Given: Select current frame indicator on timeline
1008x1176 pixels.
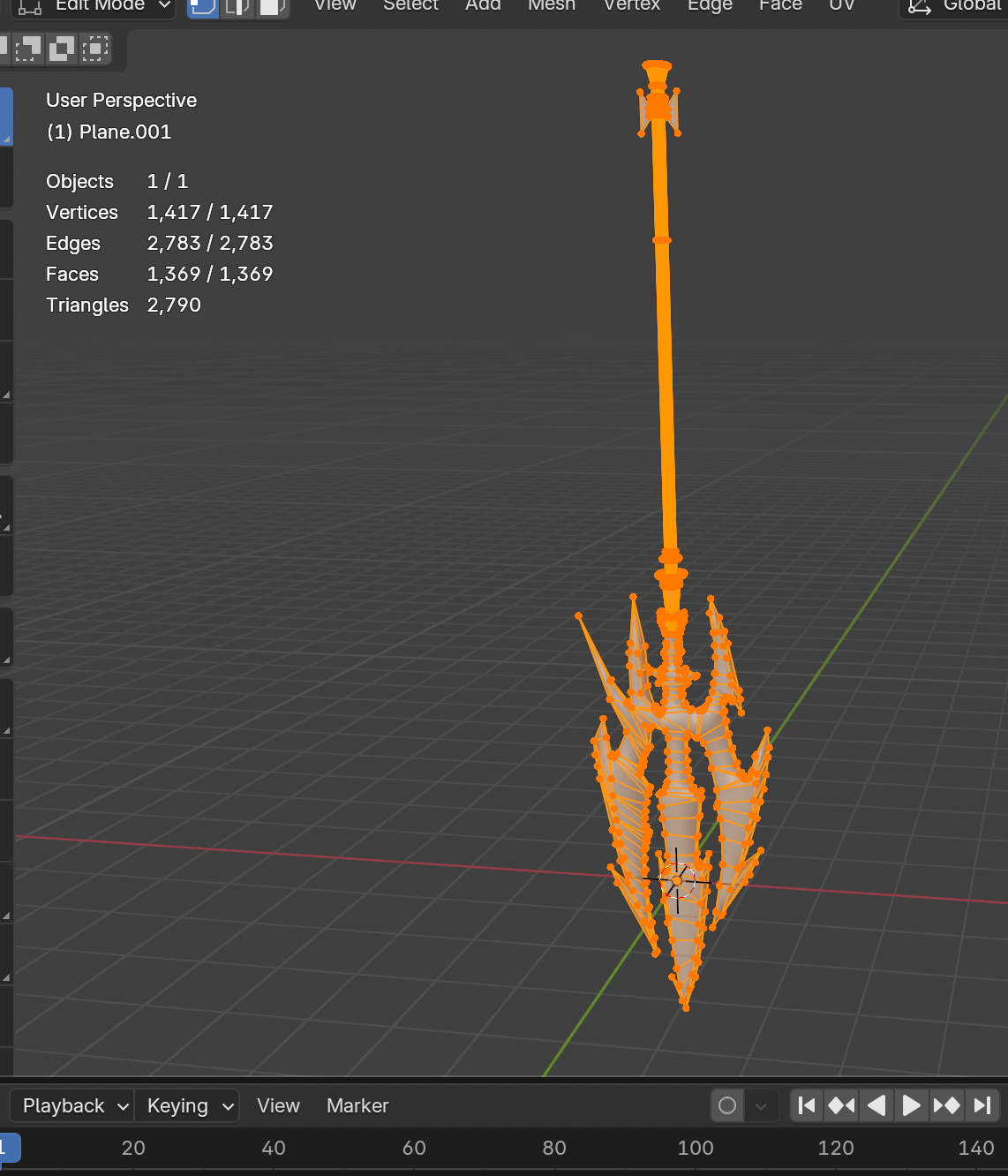Looking at the screenshot, I should click(x=9, y=1148).
